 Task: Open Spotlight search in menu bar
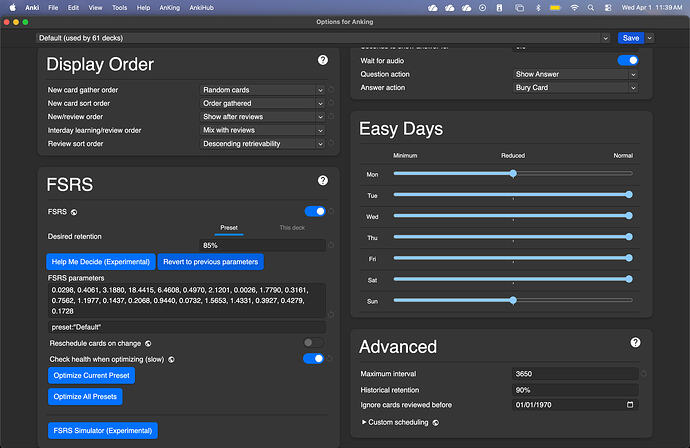[x=591, y=7]
